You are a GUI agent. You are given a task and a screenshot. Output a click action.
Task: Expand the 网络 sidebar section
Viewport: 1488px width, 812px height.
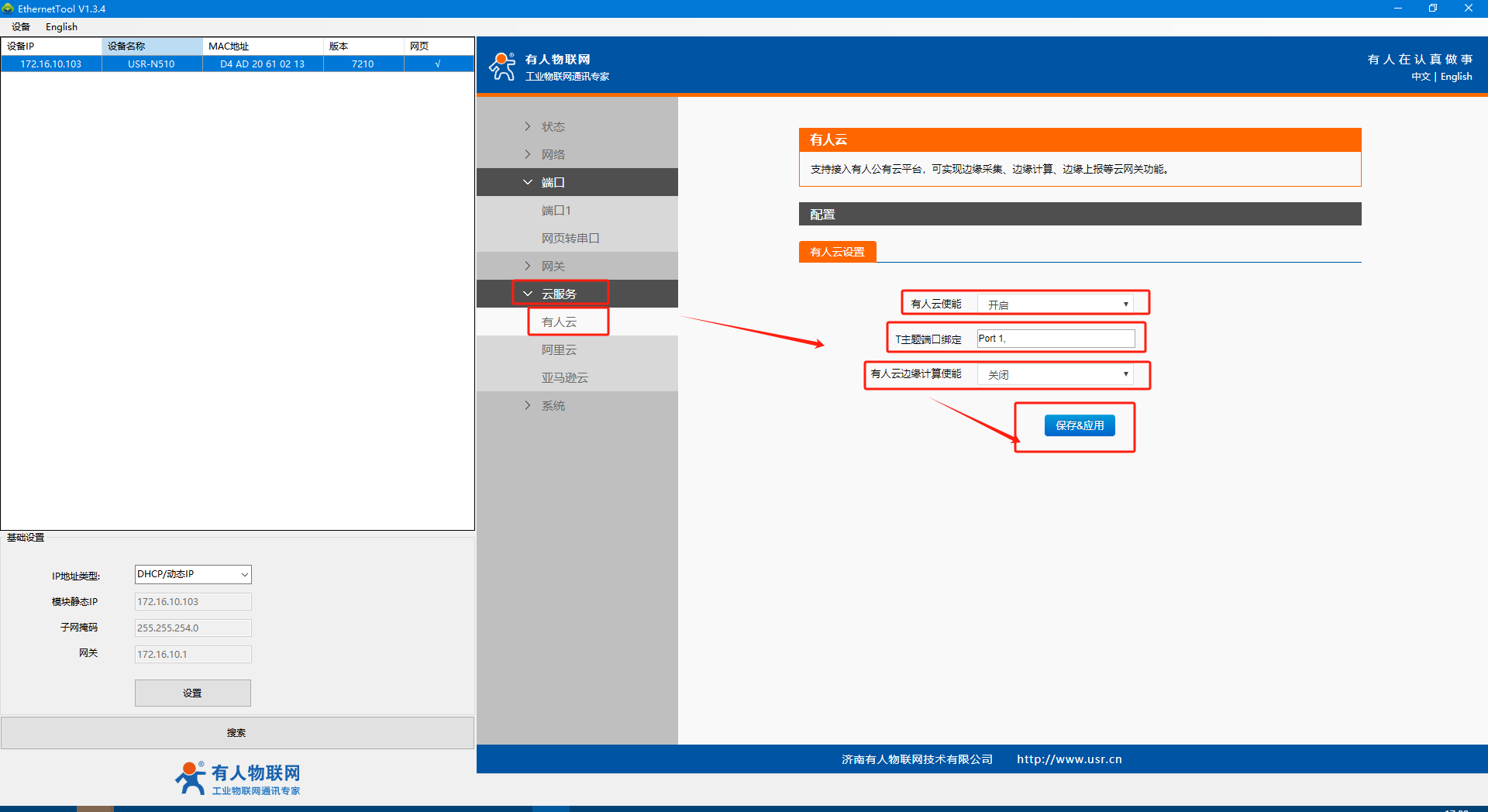click(x=553, y=154)
